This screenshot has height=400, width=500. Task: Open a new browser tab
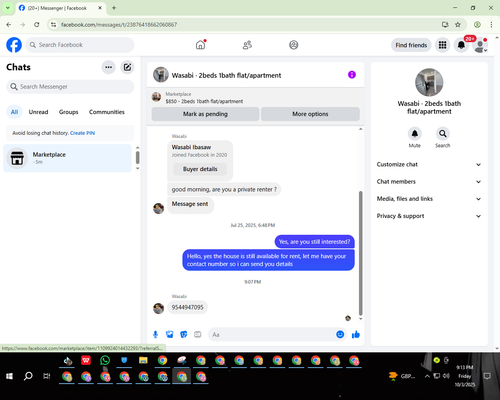[x=114, y=8]
